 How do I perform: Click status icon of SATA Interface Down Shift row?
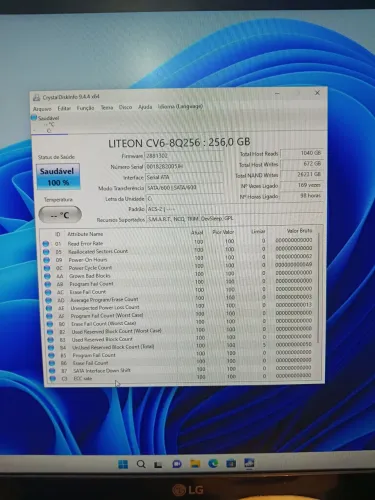click(x=52, y=371)
